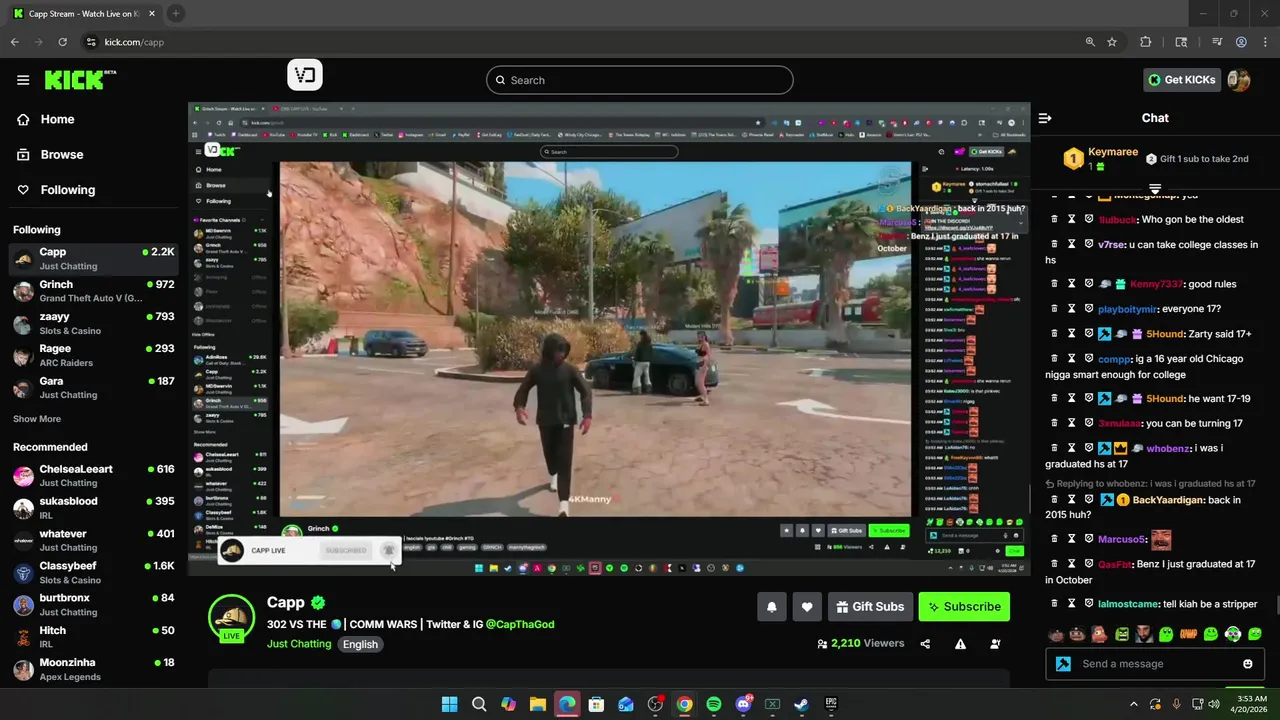Click the Kick search box

pos(640,80)
